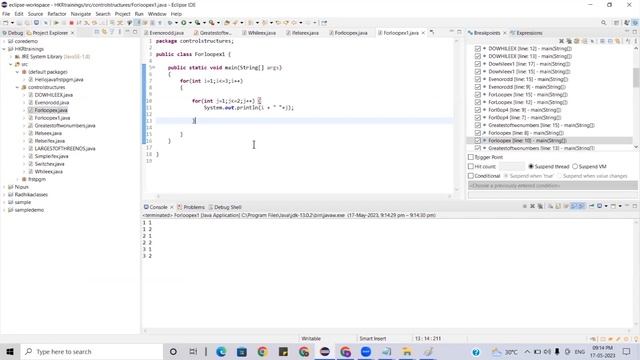640x360 pixels.
Task: Click the Pin Console icon
Action: [x=591, y=206]
